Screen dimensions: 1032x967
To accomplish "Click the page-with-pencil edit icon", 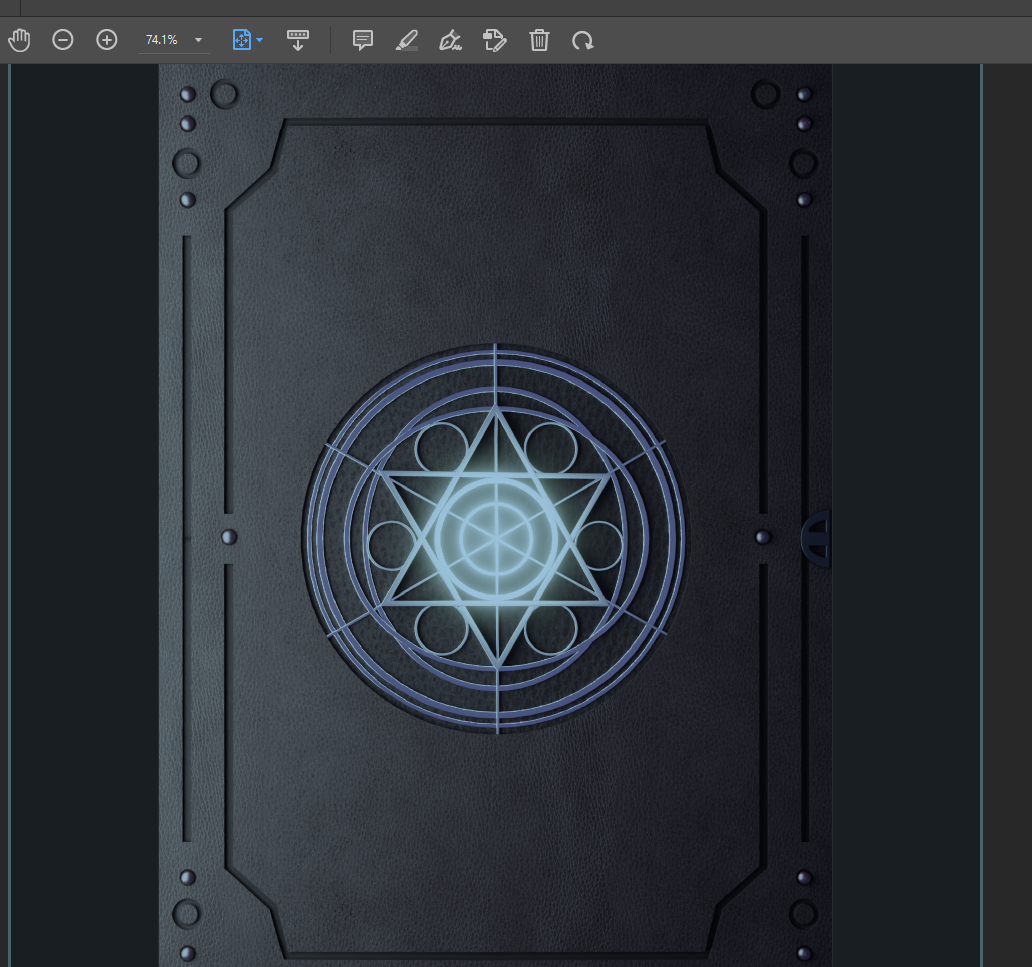I will [495, 40].
